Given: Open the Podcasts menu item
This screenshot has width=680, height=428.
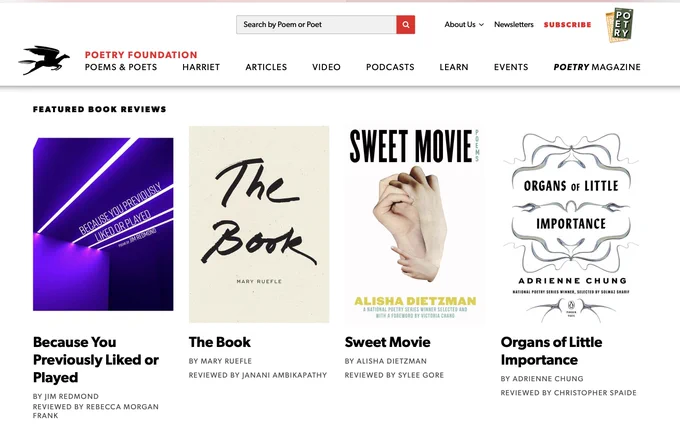Looking at the screenshot, I should tap(390, 67).
